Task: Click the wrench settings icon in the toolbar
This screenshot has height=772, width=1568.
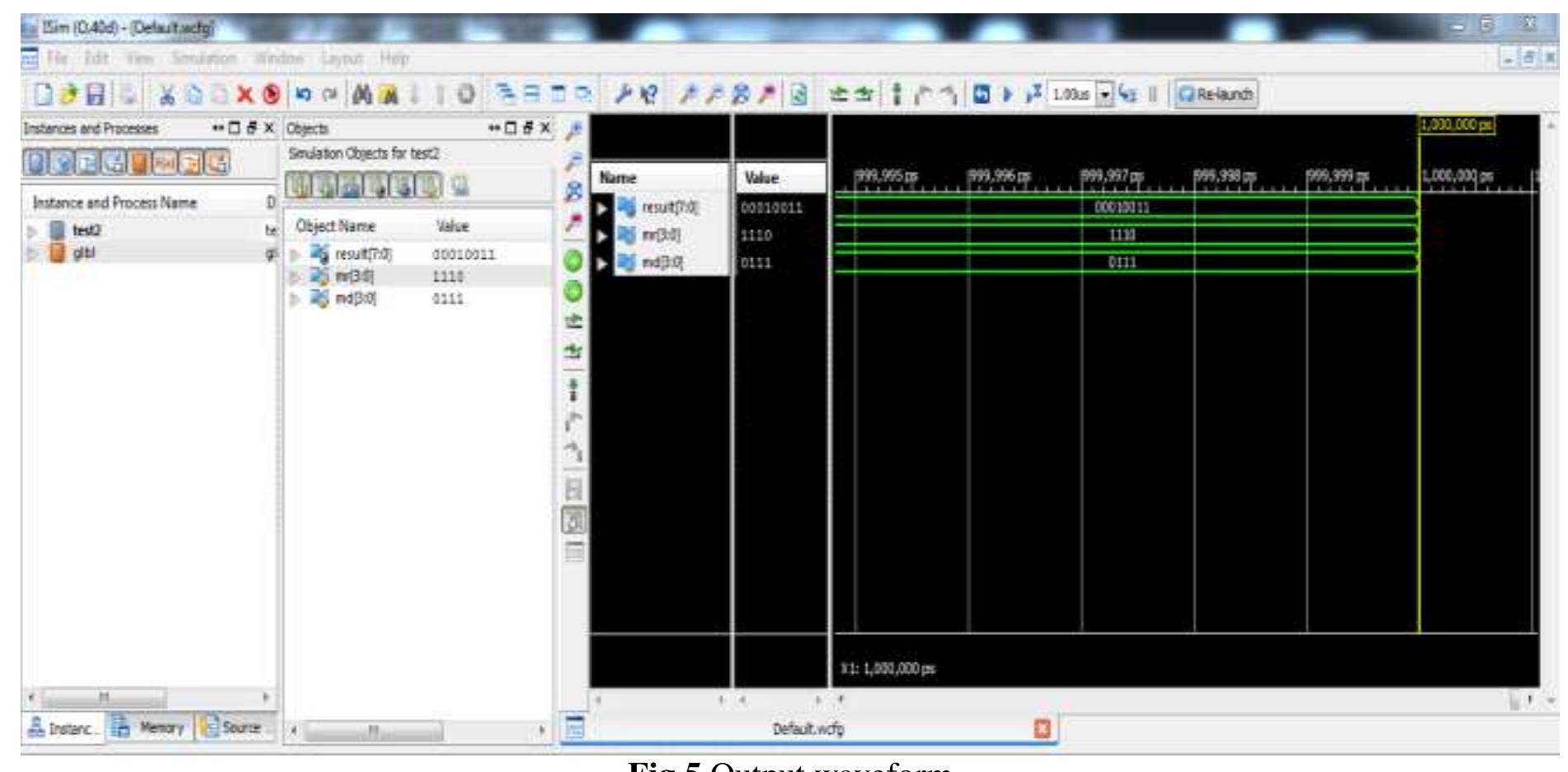Action: pyautogui.click(x=623, y=94)
